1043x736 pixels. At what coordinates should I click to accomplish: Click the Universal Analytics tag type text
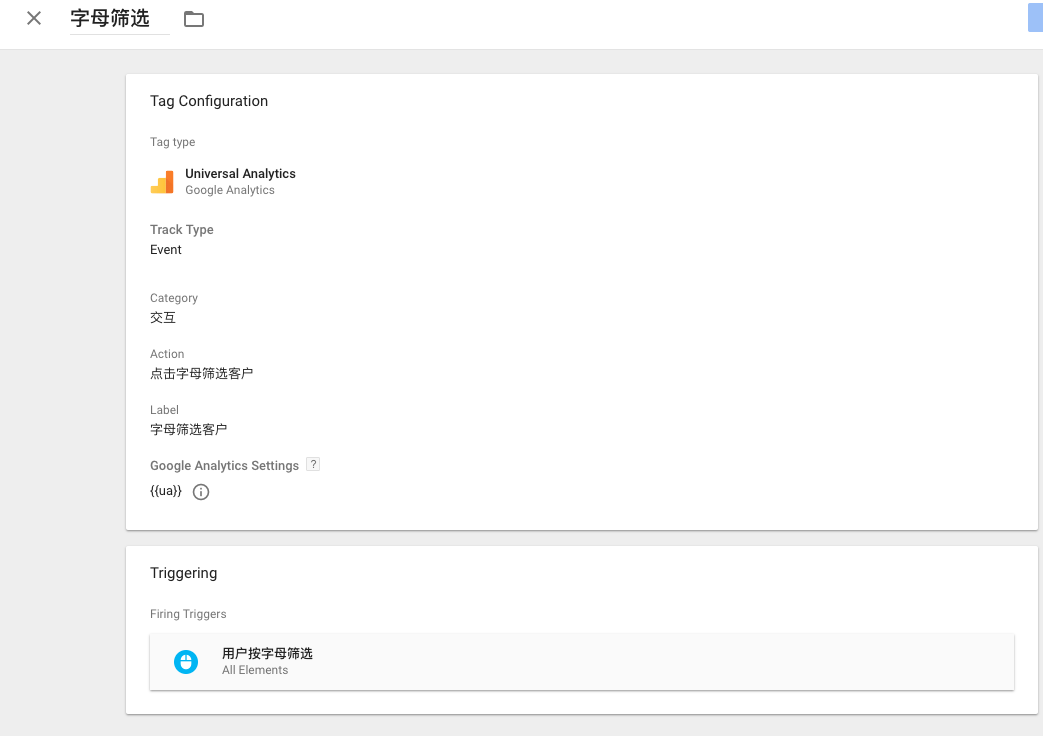tap(240, 174)
